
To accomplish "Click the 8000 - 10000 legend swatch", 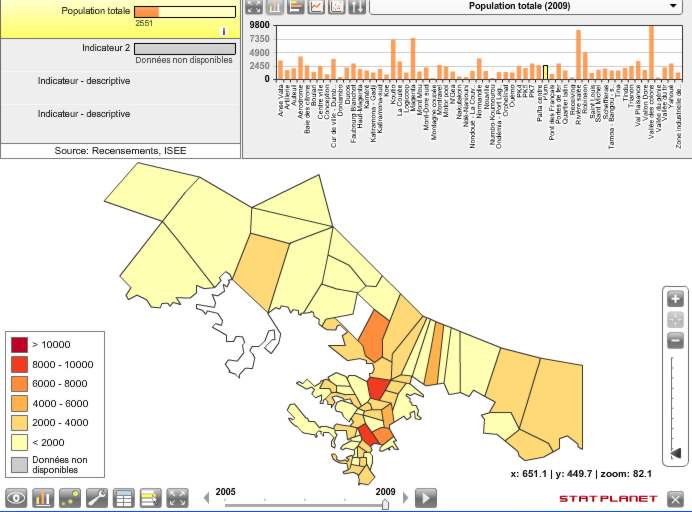I will click(x=19, y=364).
